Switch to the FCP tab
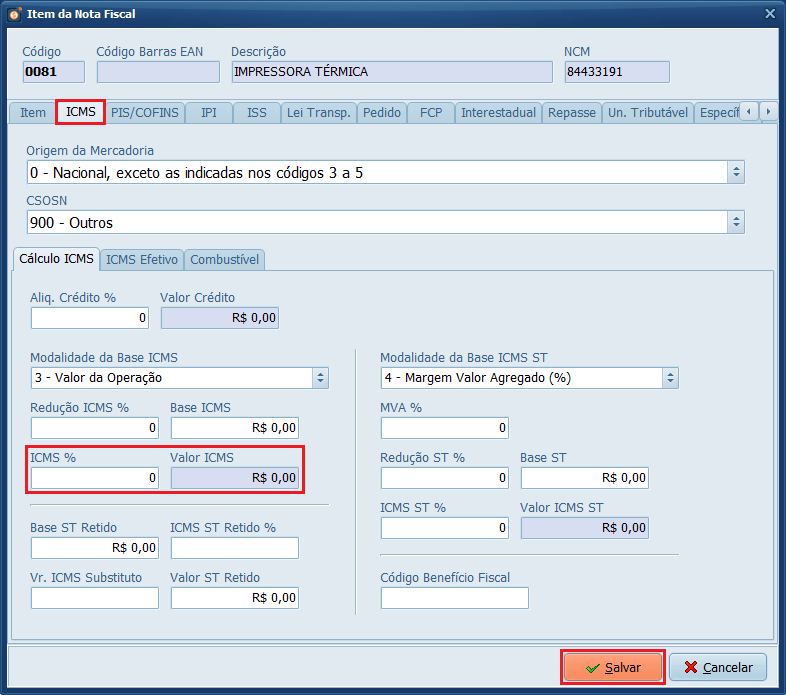Screen dimensions: 786x695 tap(430, 113)
